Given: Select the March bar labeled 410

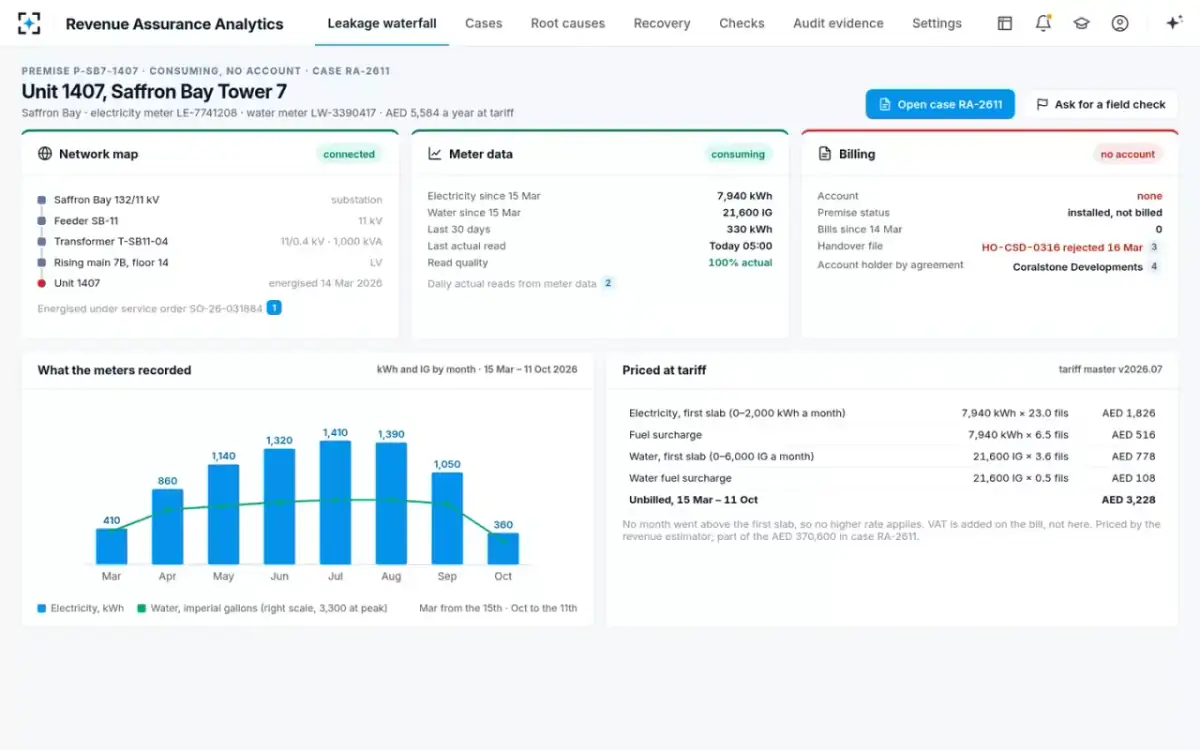Looking at the screenshot, I should coord(111,546).
